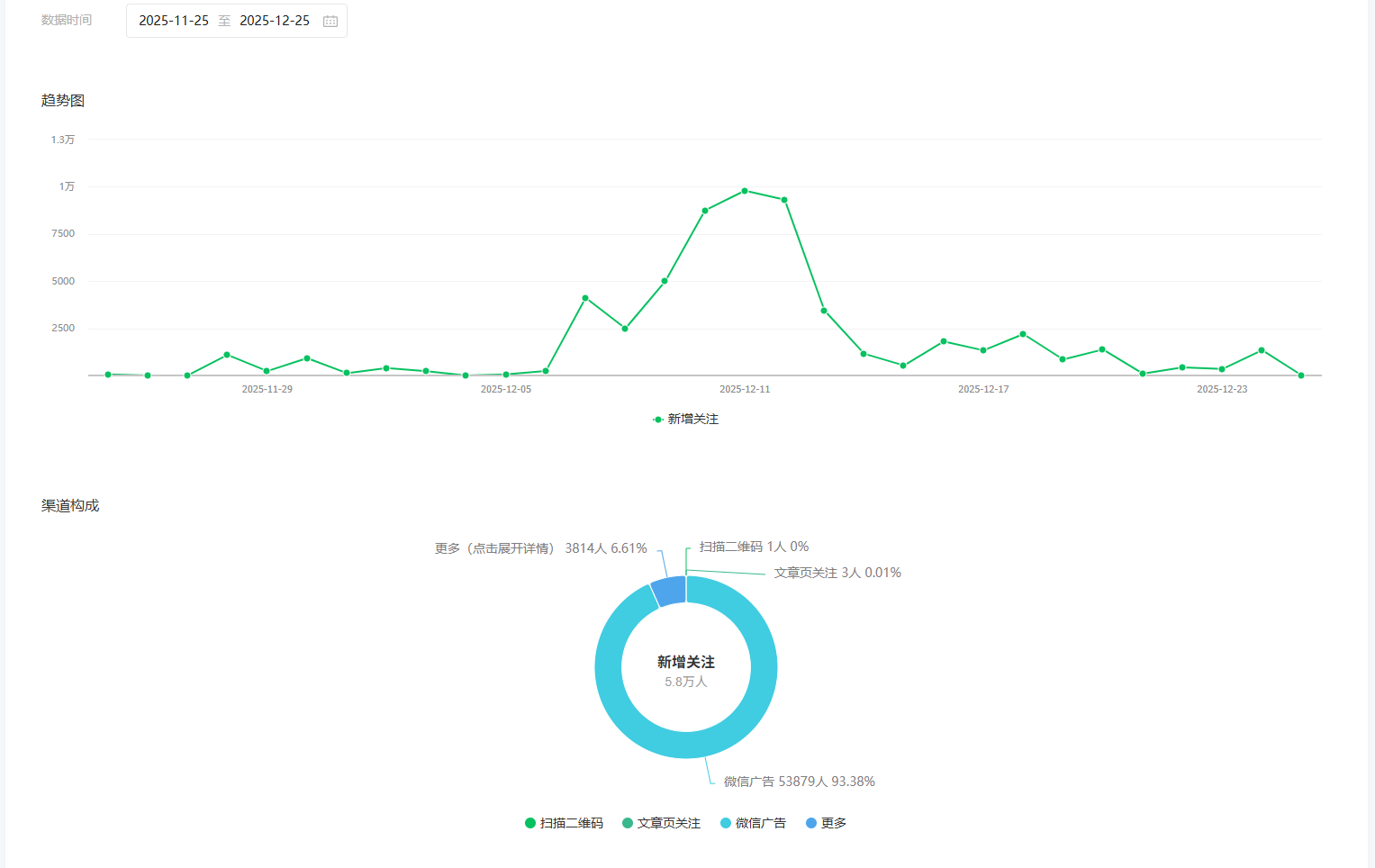Screen dimensions: 1375x868
Task: Toggle 更多 legend item
Action: tap(826, 823)
